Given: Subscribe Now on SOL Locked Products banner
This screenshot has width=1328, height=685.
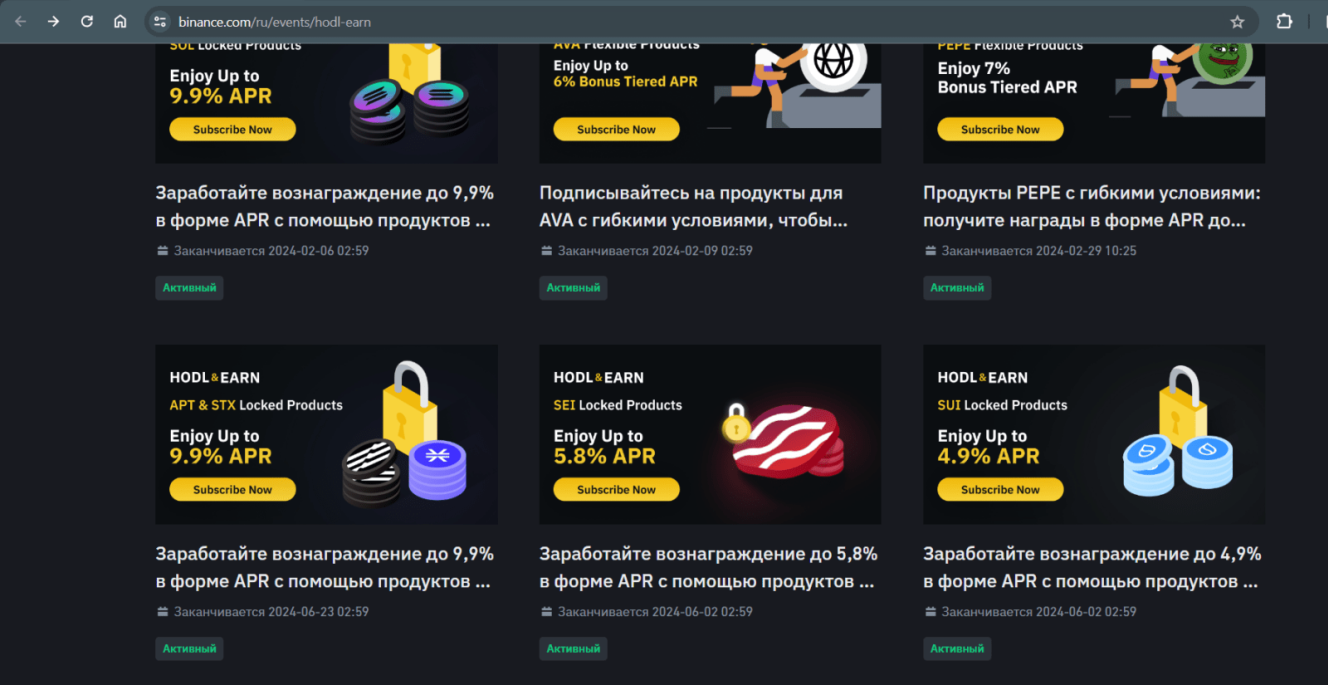Looking at the screenshot, I should tap(232, 129).
